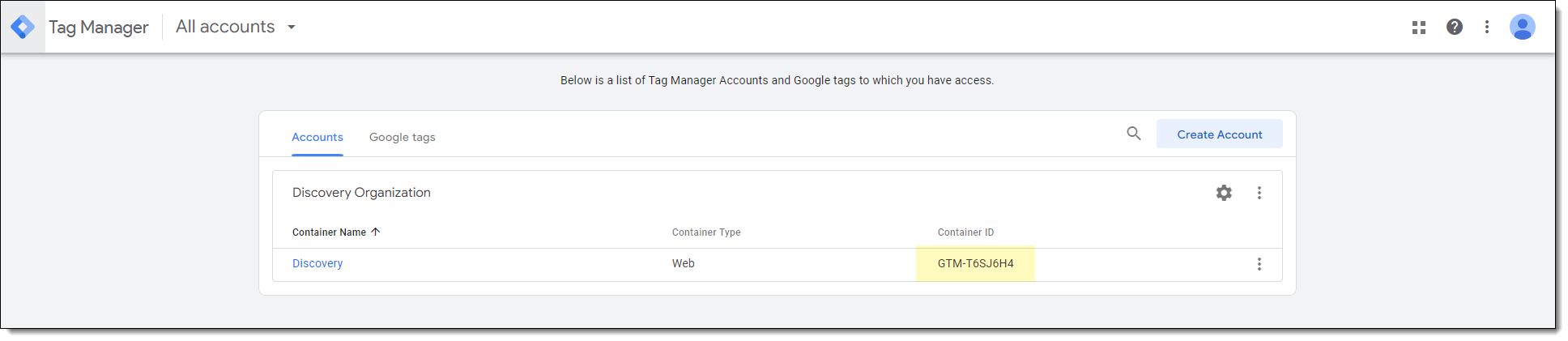Click the search magnifier icon

[x=1134, y=134]
